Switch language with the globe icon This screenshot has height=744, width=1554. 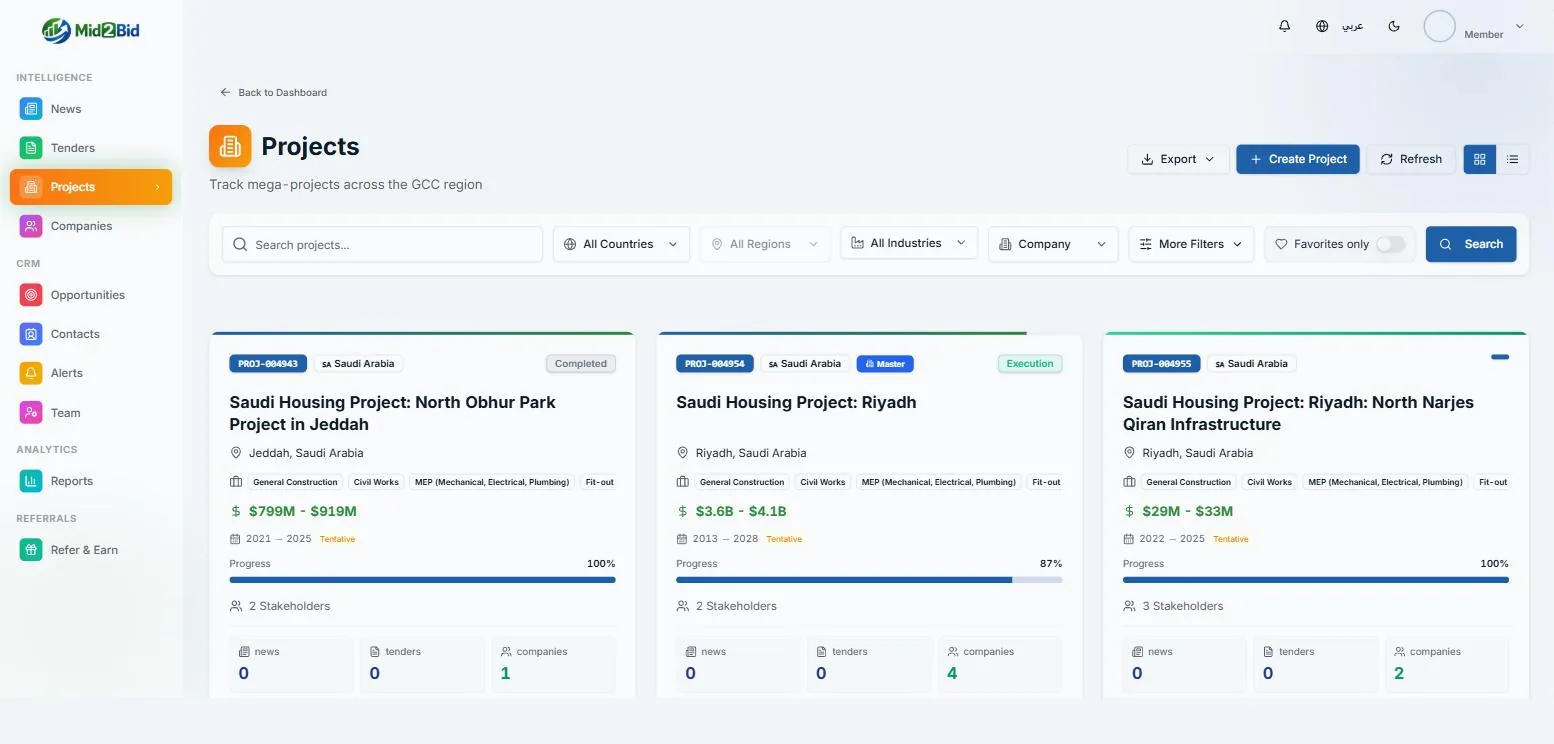(x=1322, y=26)
